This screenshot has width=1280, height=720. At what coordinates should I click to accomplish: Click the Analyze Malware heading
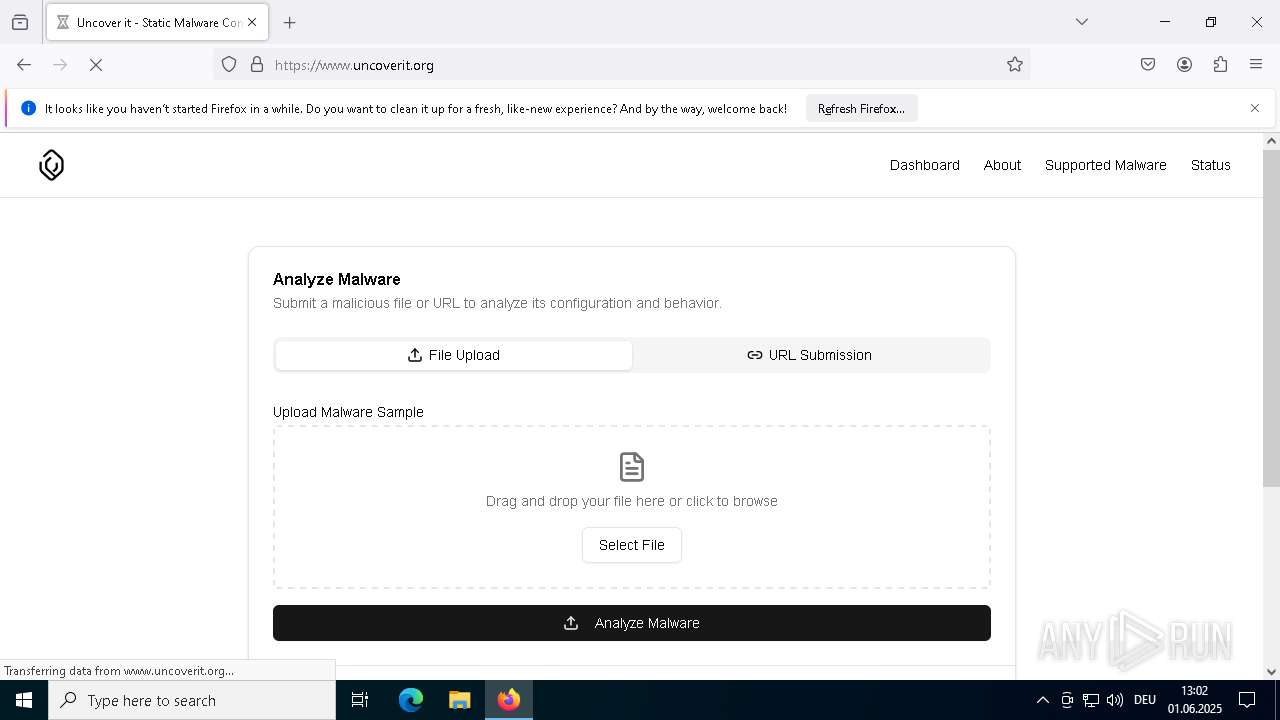(337, 279)
